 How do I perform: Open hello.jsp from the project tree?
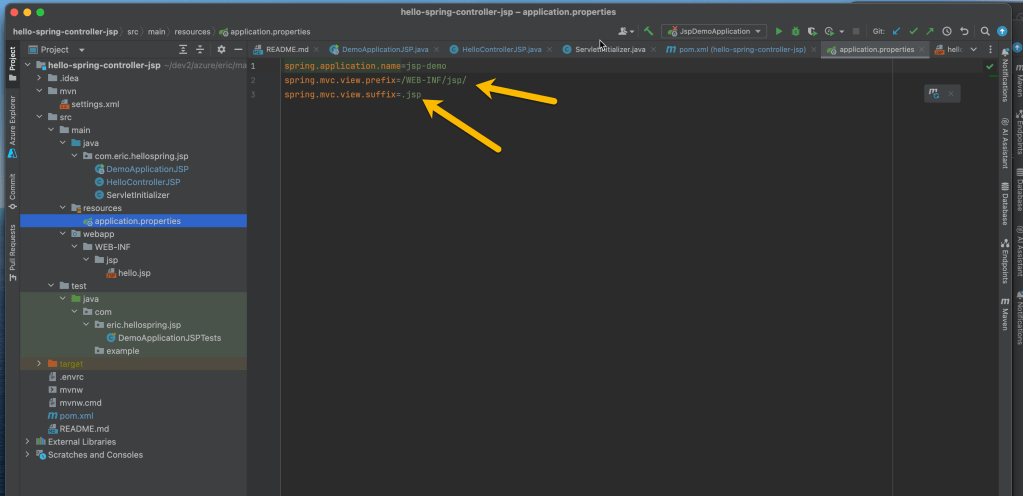(x=133, y=273)
